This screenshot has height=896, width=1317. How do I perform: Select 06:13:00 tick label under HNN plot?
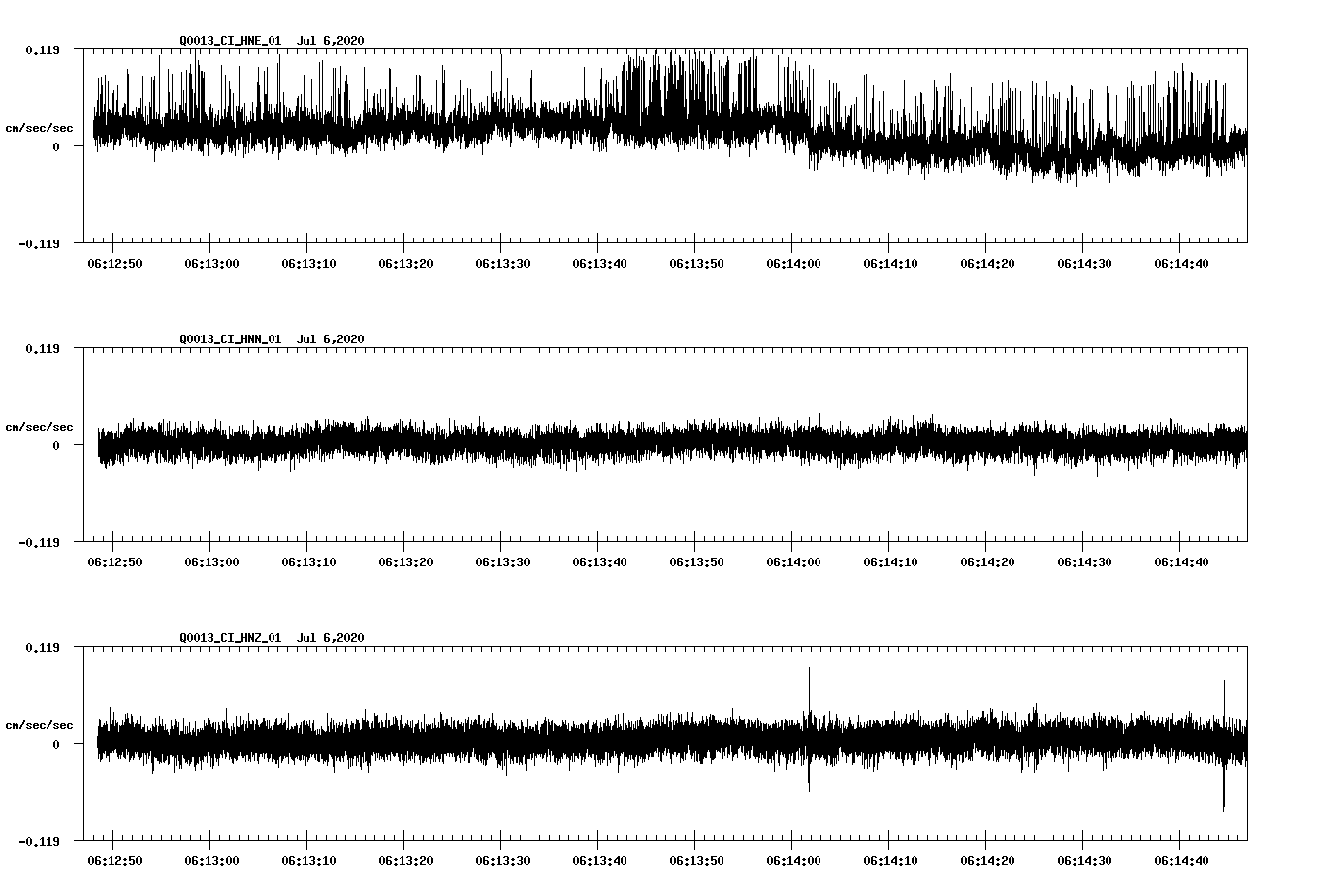pyautogui.click(x=212, y=561)
